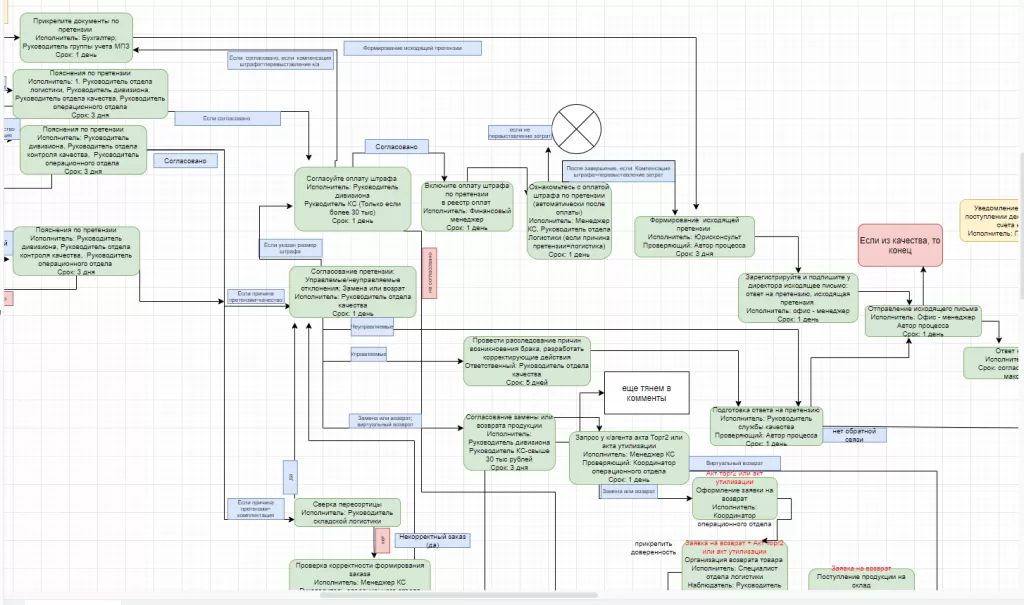
Task: Select the red 'Если из качества, то конец' block
Action: (899, 244)
